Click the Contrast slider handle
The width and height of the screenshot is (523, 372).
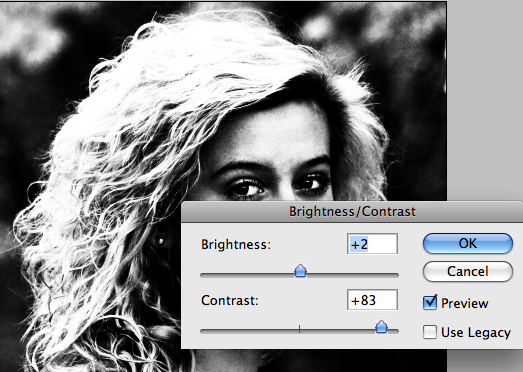tap(381, 327)
